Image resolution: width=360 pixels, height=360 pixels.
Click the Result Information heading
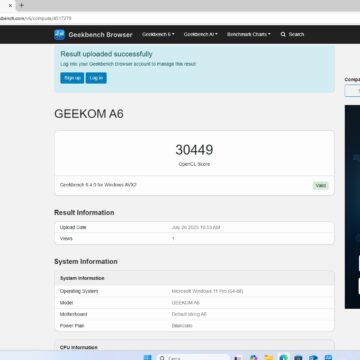(x=84, y=213)
